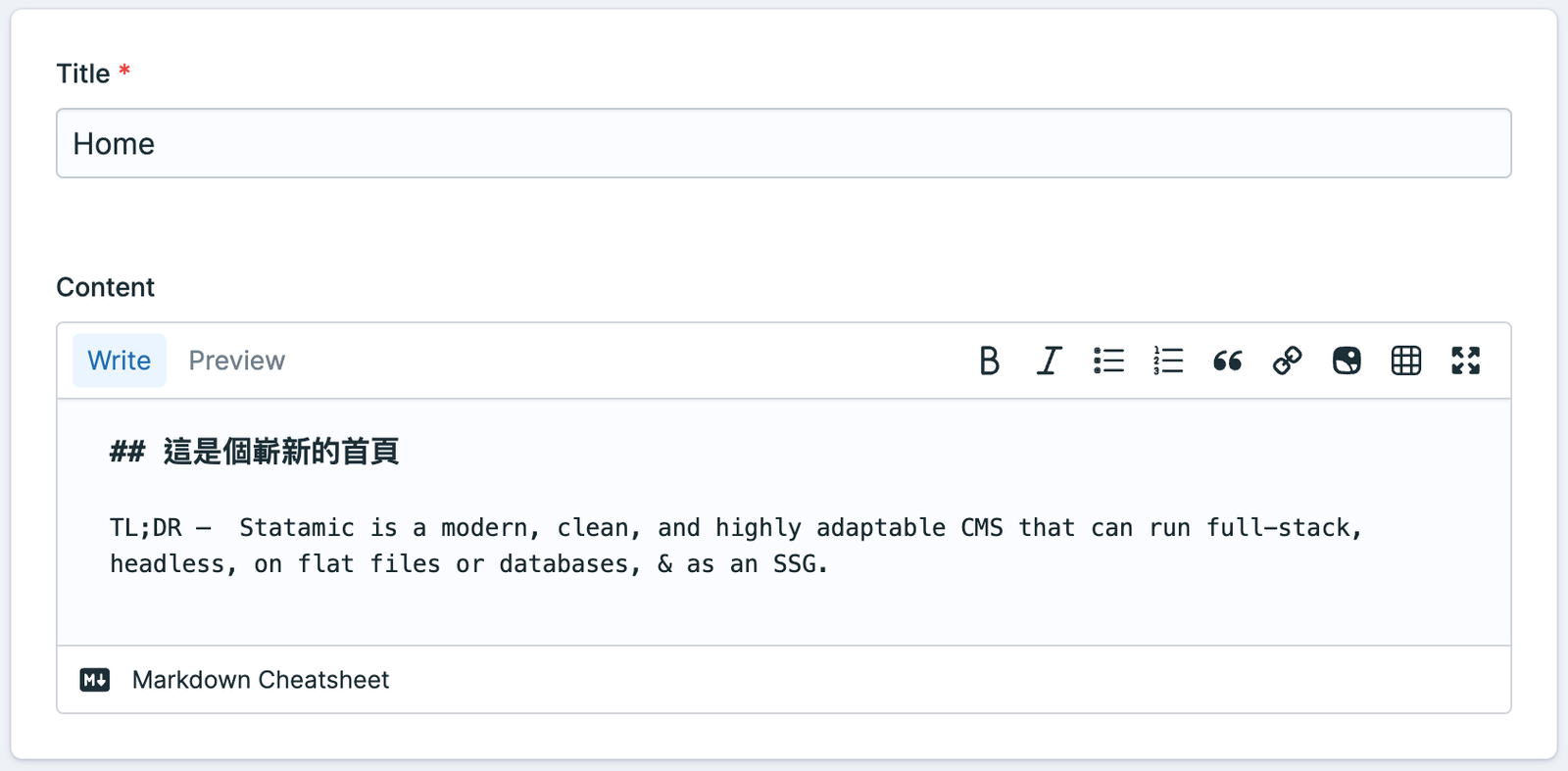This screenshot has height=771, width=1568.
Task: Click the red required asterisk beside Title
Action: [124, 71]
